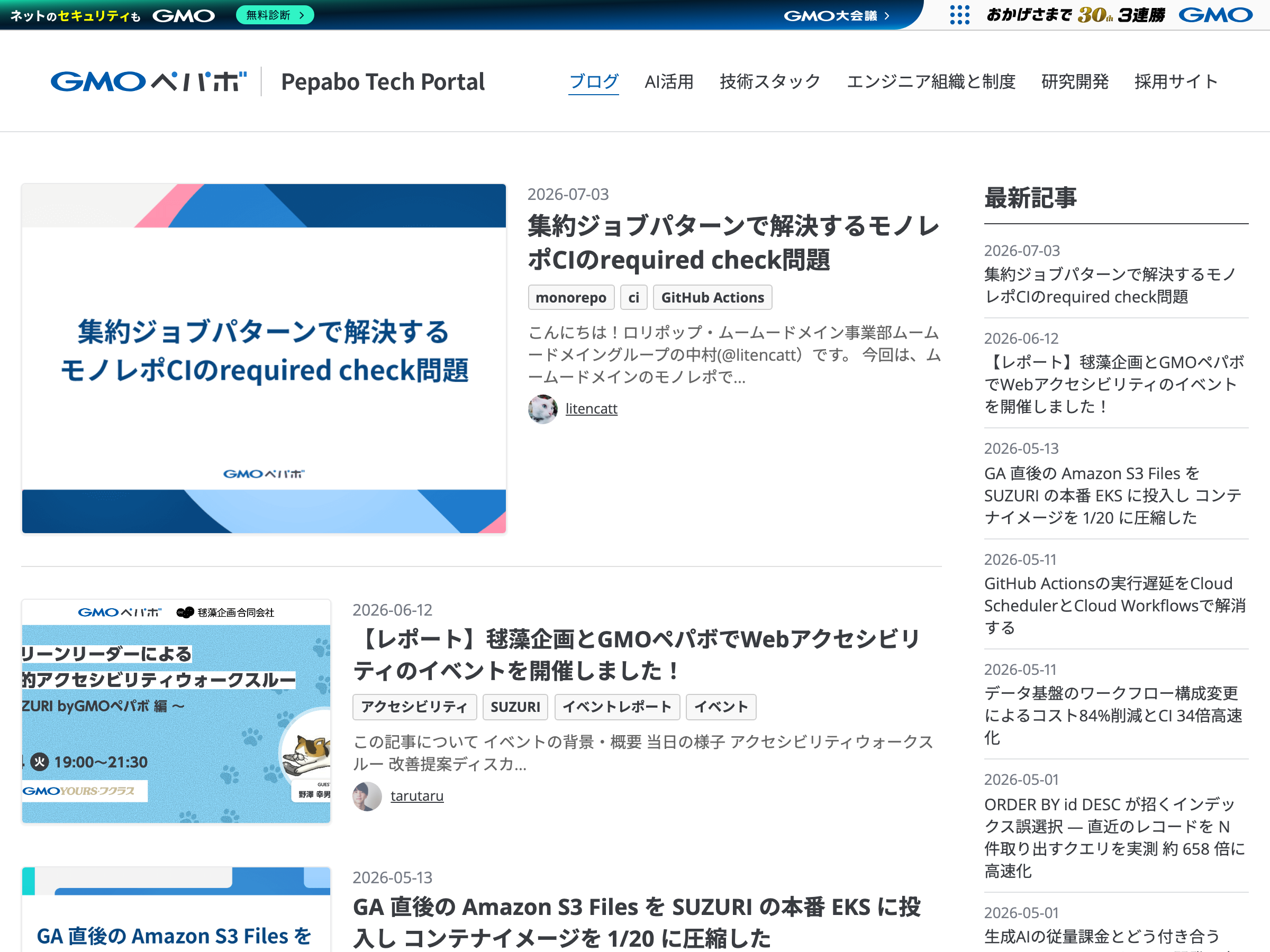The image size is (1270, 952).
Task: Open sidebar link GitHub Actionsの実行遅延をCloud Scheduler
Action: tap(1115, 606)
